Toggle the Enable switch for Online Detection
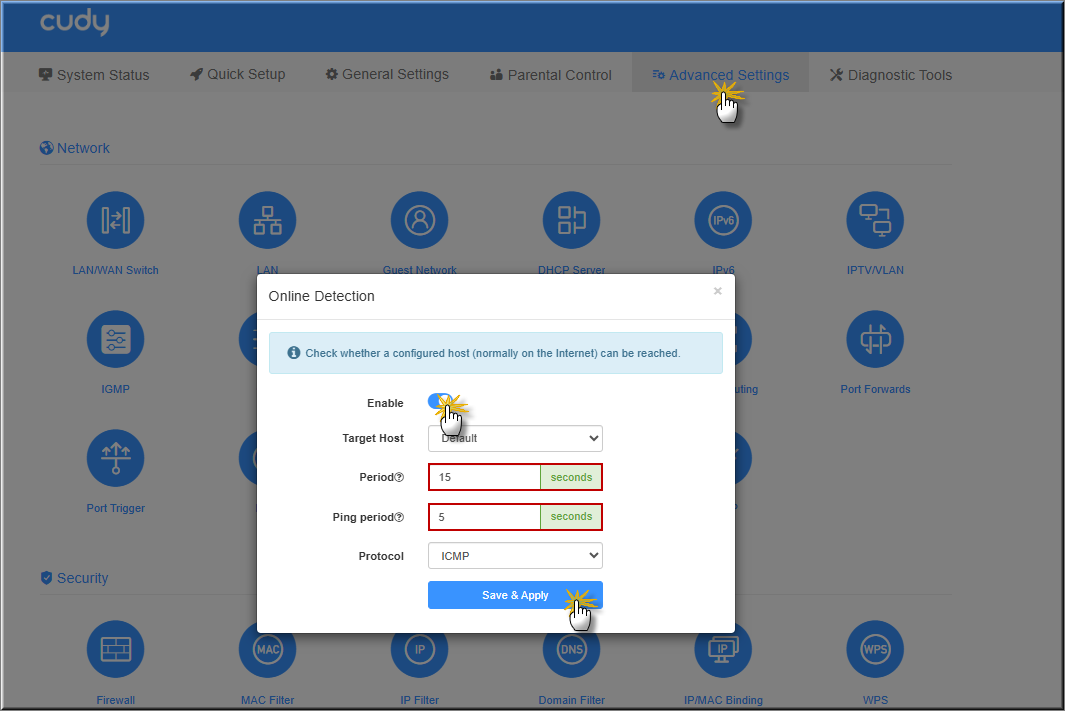The height and width of the screenshot is (711, 1065). (x=441, y=402)
